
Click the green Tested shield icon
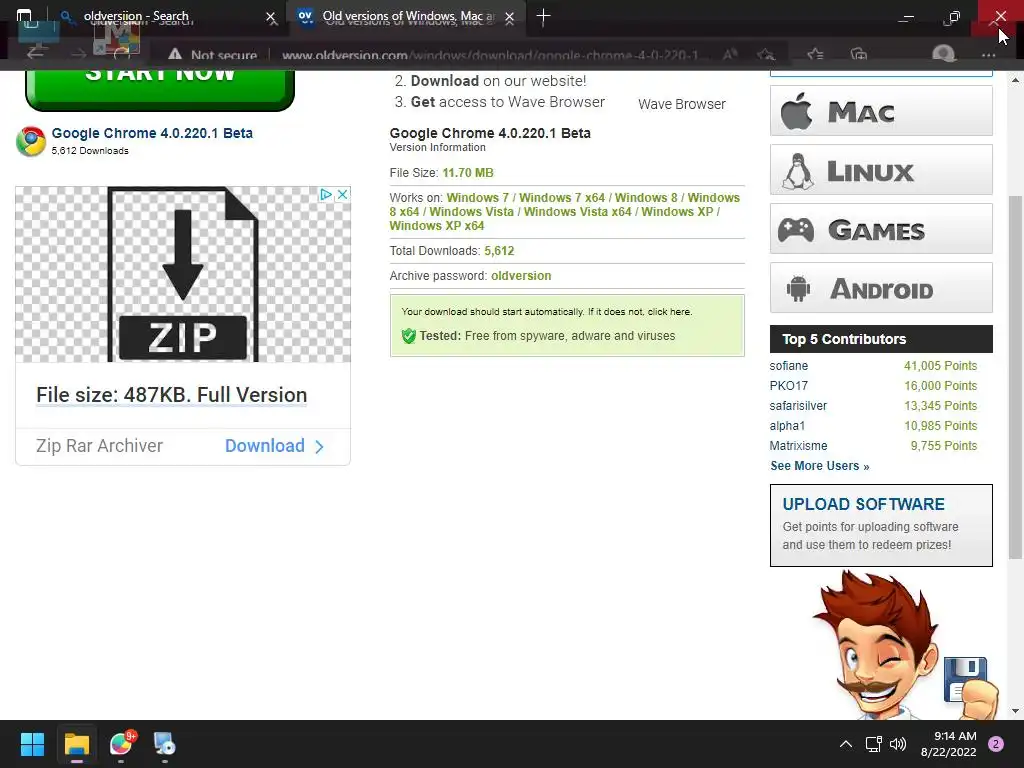pyautogui.click(x=408, y=336)
